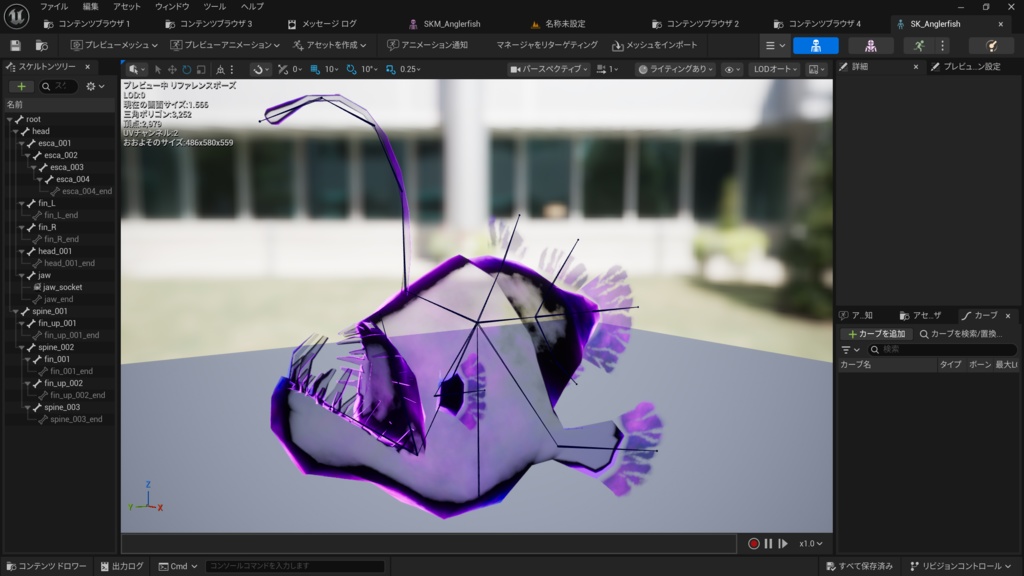This screenshot has height=576, width=1024.
Task: Open the LOD Auto dropdown
Action: click(775, 69)
